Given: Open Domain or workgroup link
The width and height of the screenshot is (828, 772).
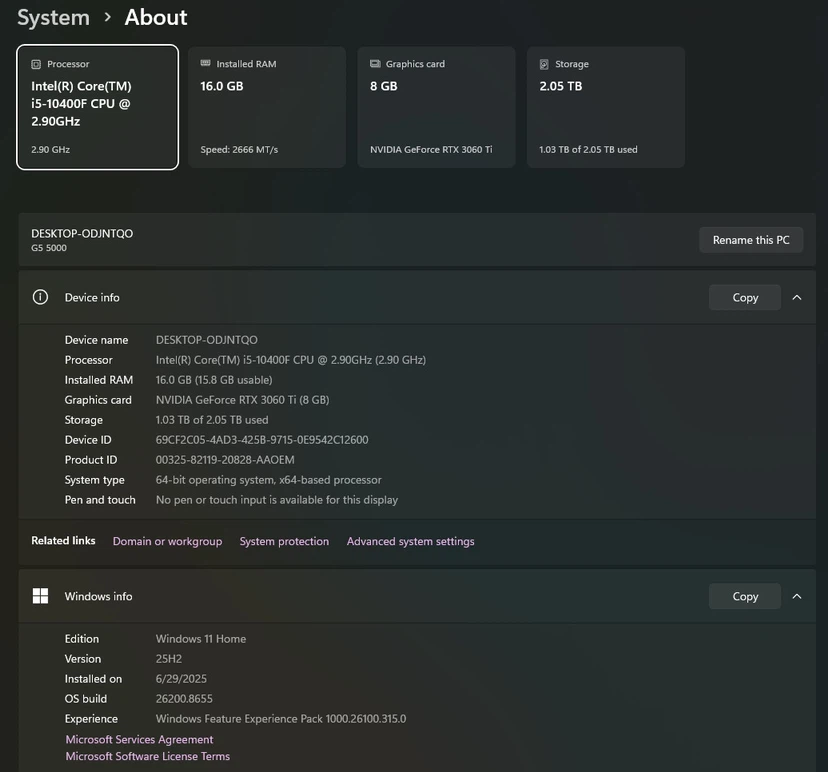Looking at the screenshot, I should (167, 541).
